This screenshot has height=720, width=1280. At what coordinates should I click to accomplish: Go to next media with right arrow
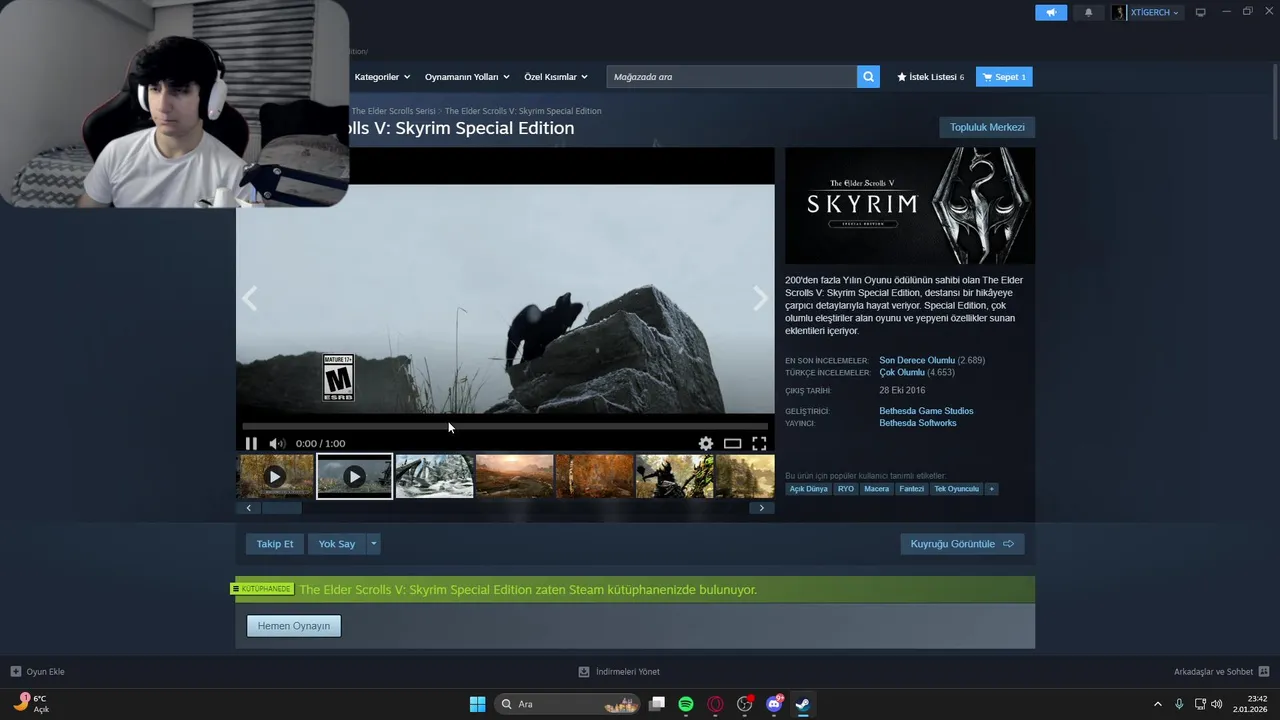click(x=760, y=298)
